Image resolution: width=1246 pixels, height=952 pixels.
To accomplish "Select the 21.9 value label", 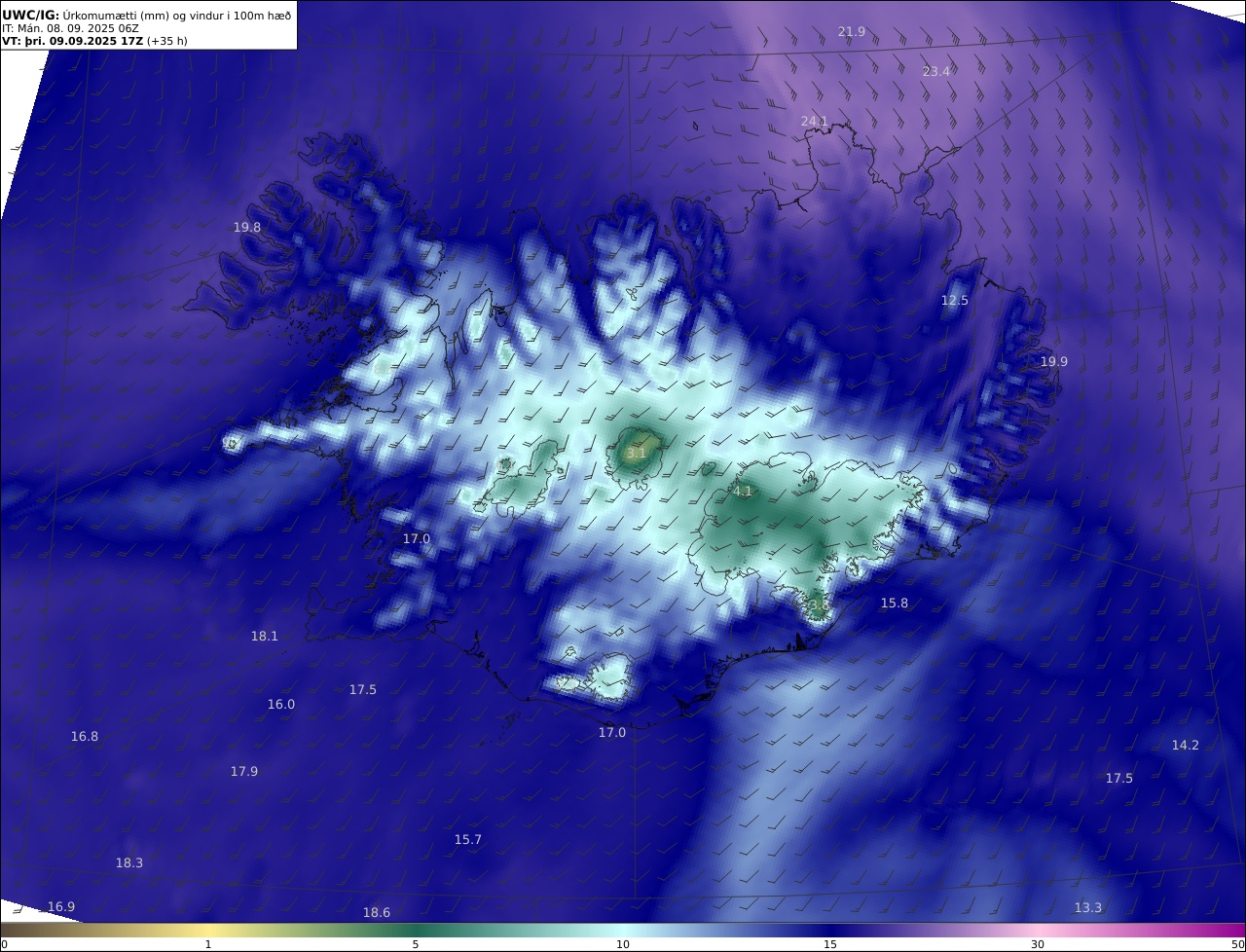I will click(x=852, y=31).
